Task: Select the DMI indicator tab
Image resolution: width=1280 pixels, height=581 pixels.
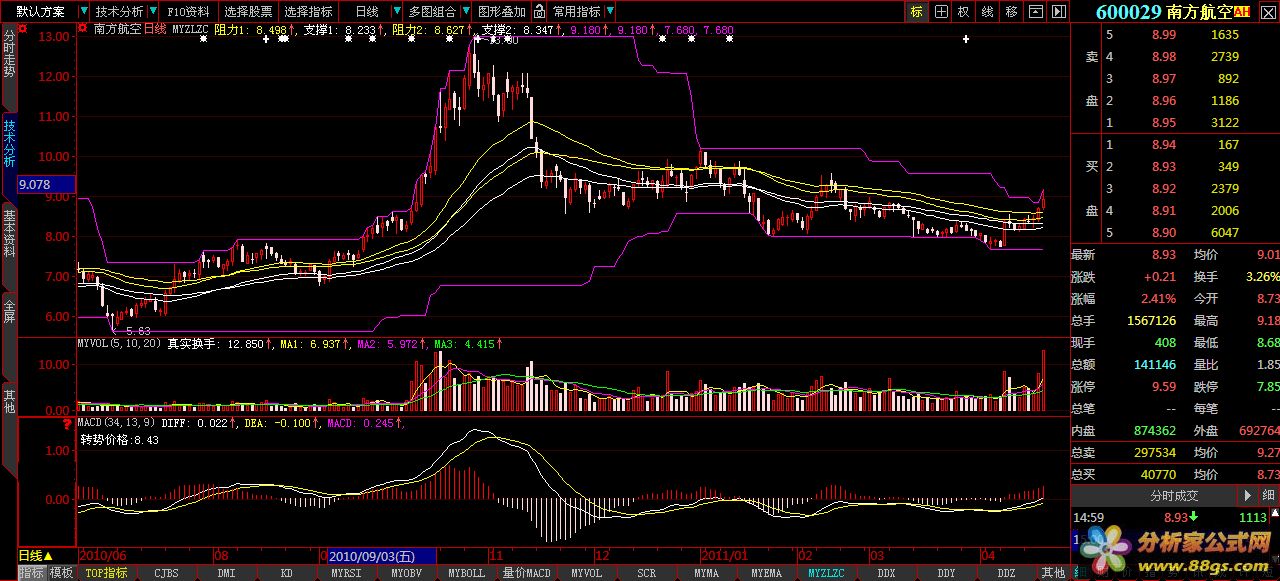Action: click(226, 573)
